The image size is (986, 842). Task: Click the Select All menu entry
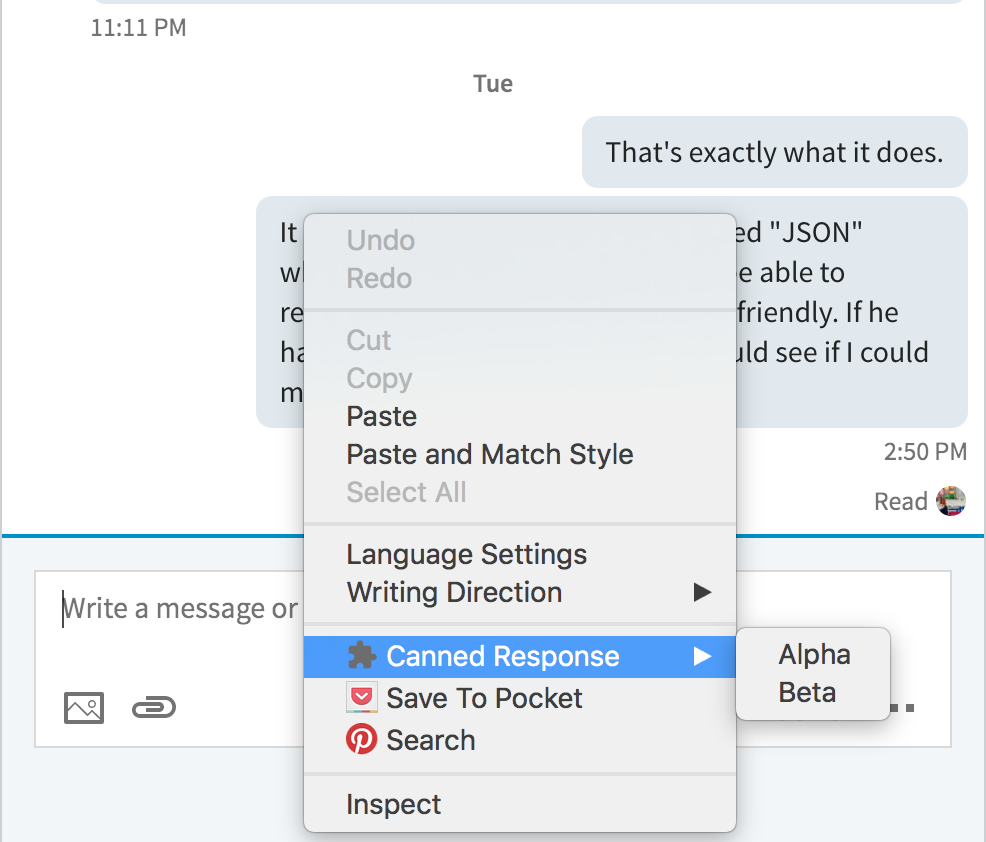(406, 492)
